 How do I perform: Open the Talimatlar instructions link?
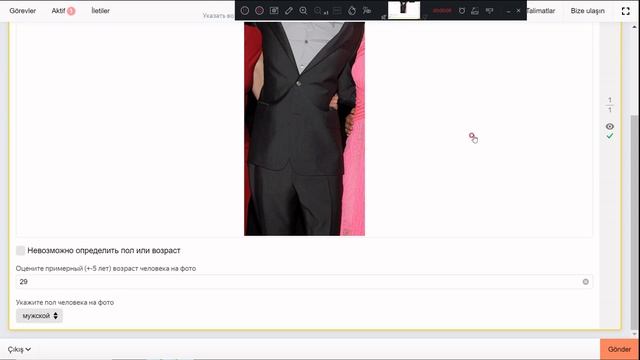[541, 11]
